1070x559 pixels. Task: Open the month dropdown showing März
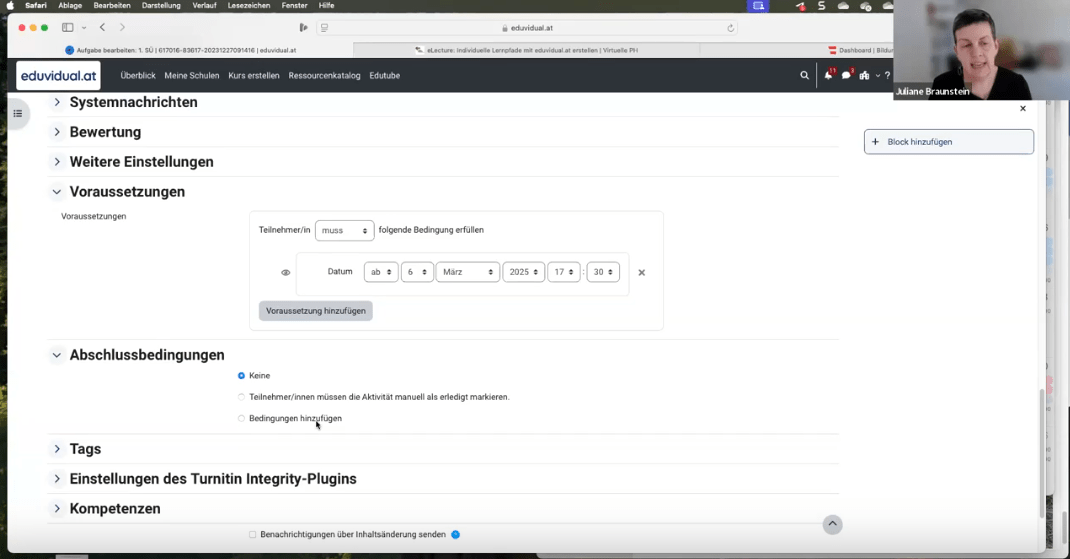pos(467,272)
